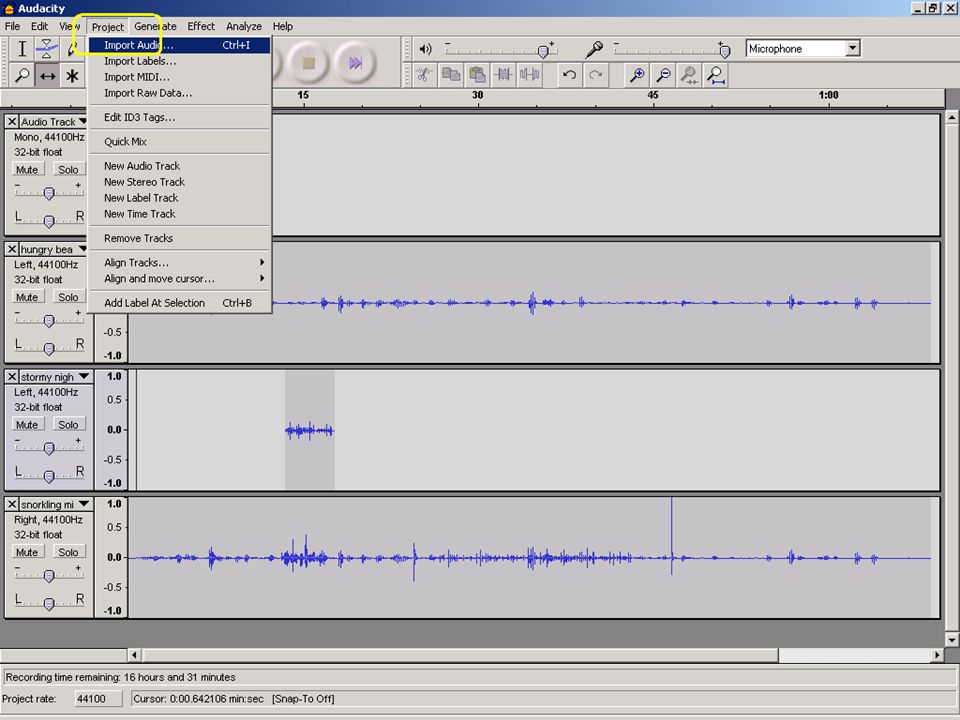Choose Import Labels from the menu
This screenshot has height=720, width=960.
pos(179,61)
